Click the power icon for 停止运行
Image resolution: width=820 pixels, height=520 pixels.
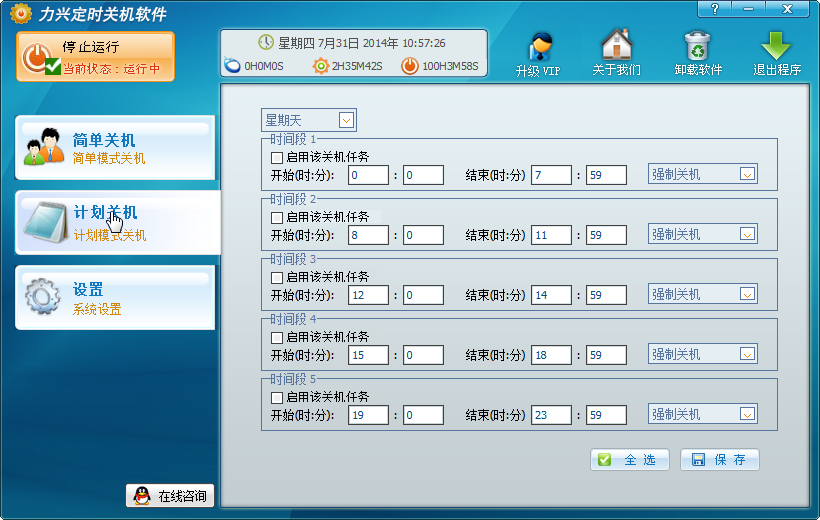37,57
